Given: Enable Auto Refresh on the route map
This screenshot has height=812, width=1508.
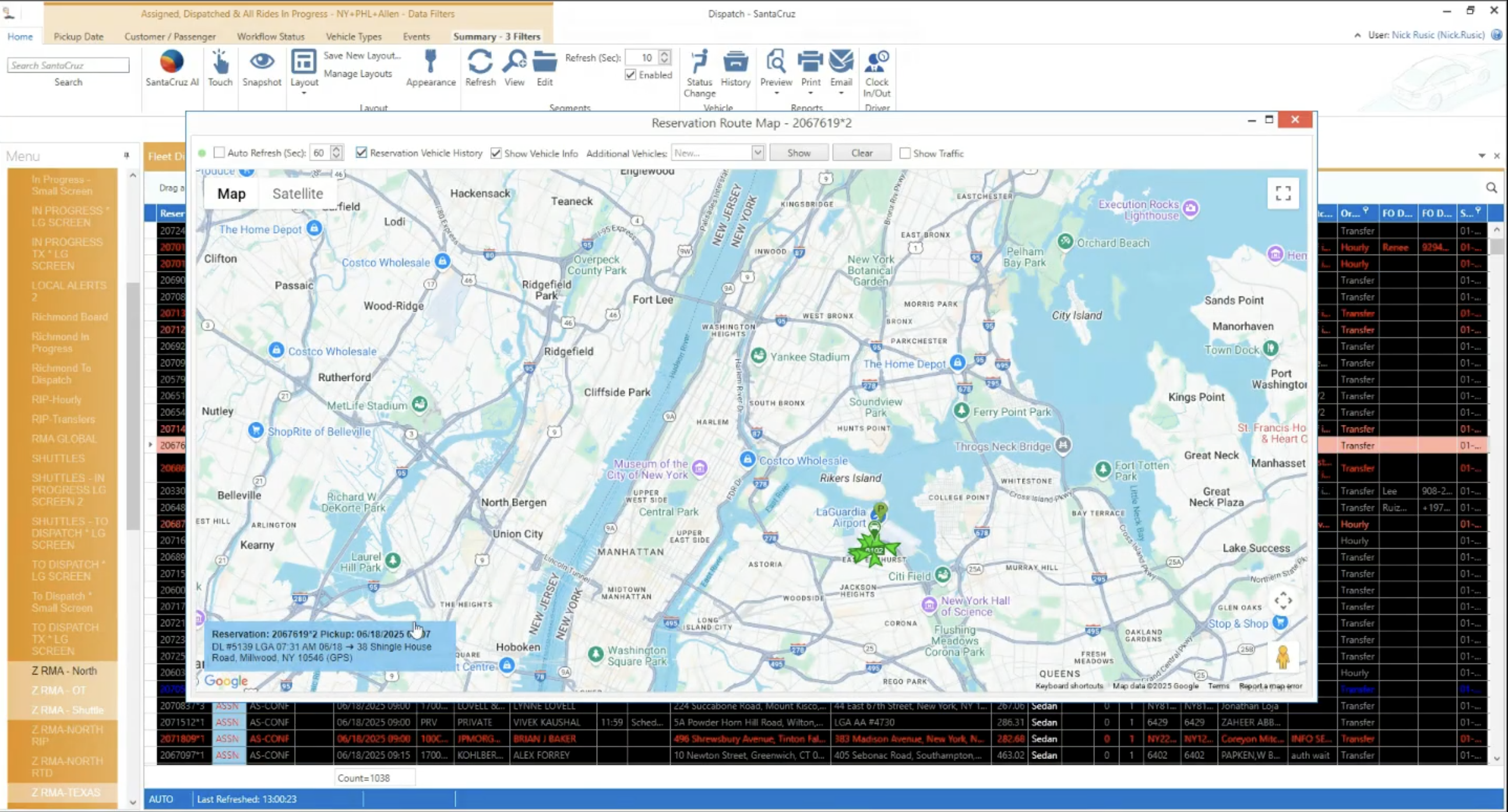Looking at the screenshot, I should 220,152.
